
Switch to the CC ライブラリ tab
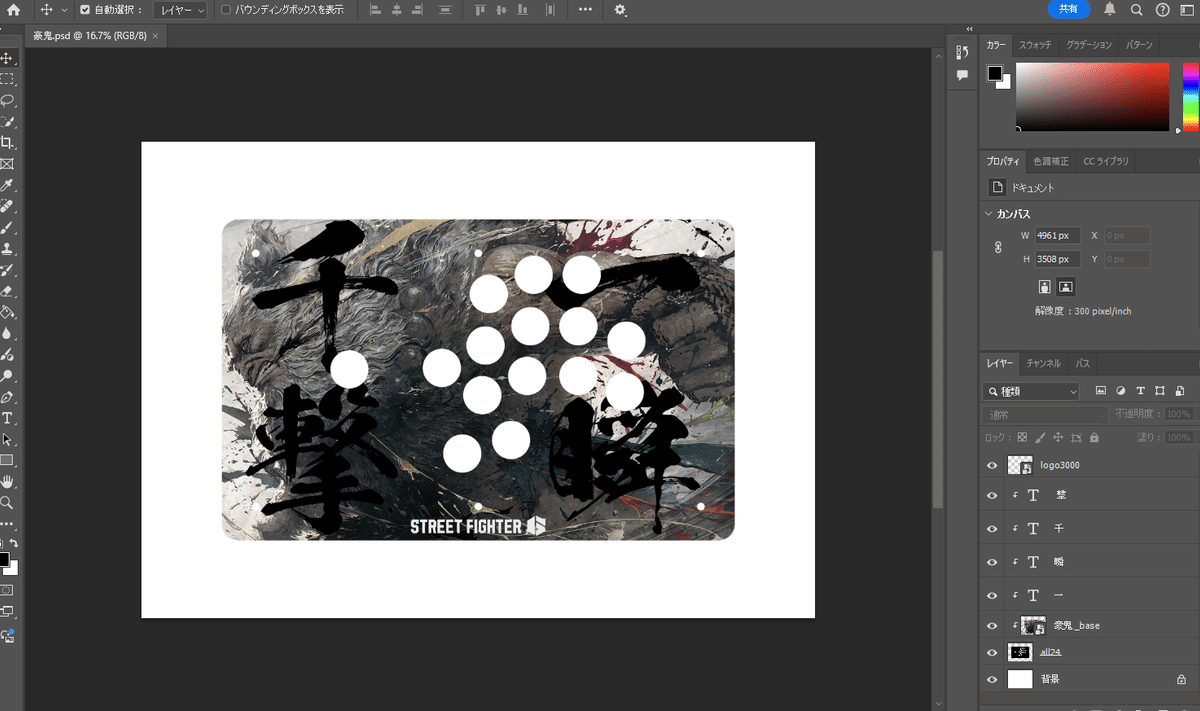click(x=1106, y=161)
